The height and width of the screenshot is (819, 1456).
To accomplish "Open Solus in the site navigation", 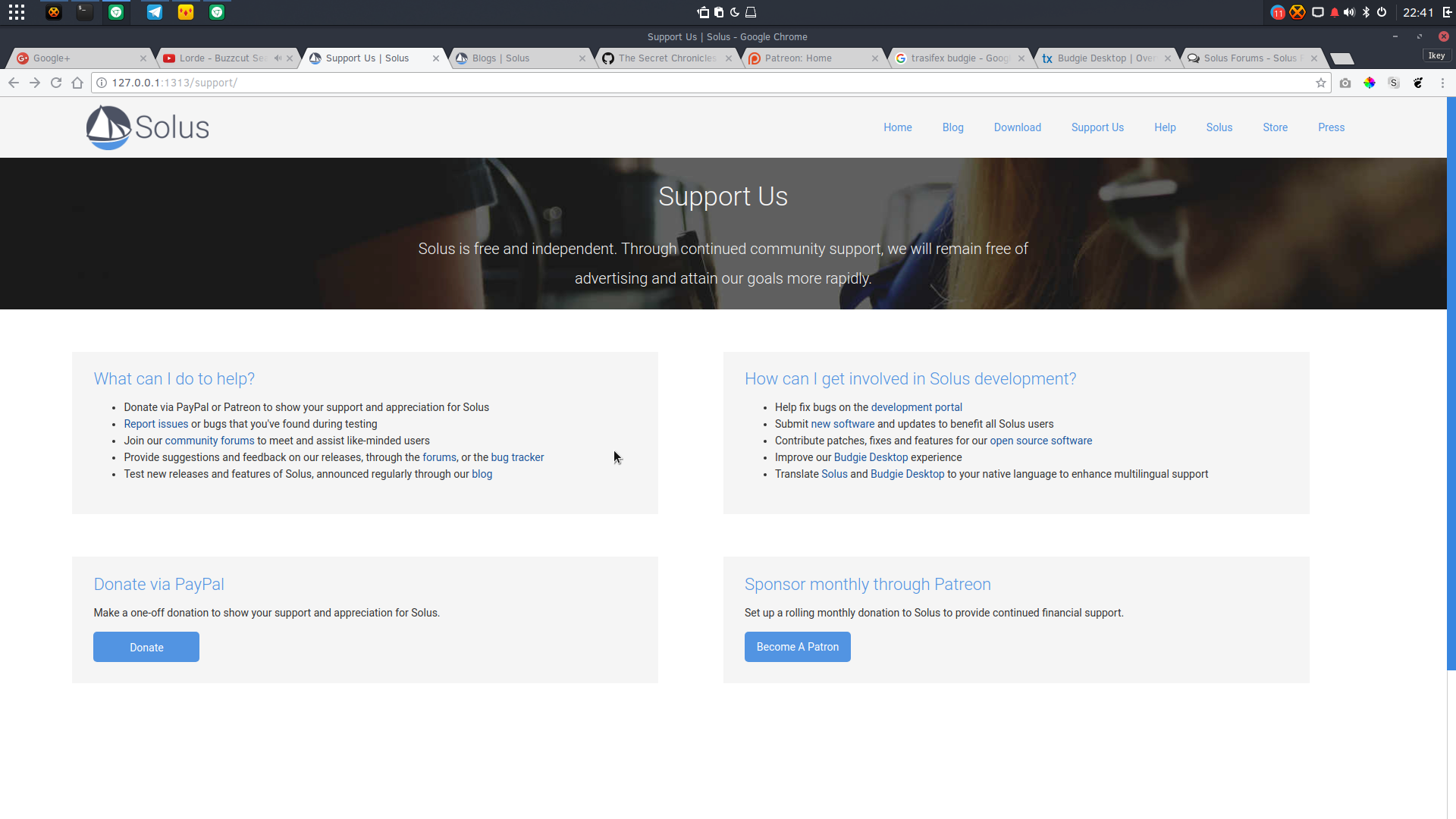I will (1219, 127).
